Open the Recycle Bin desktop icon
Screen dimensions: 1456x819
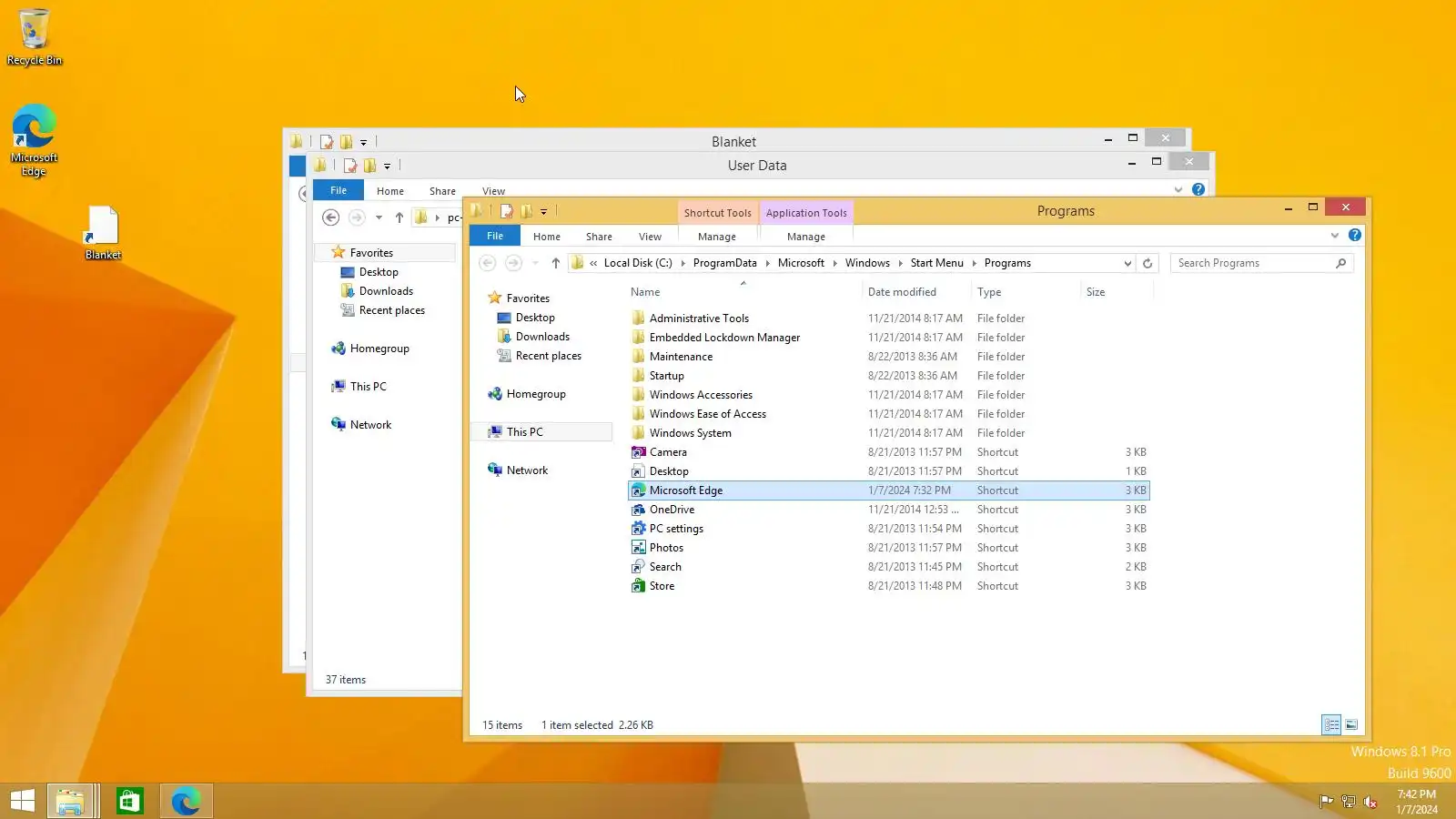click(x=35, y=37)
